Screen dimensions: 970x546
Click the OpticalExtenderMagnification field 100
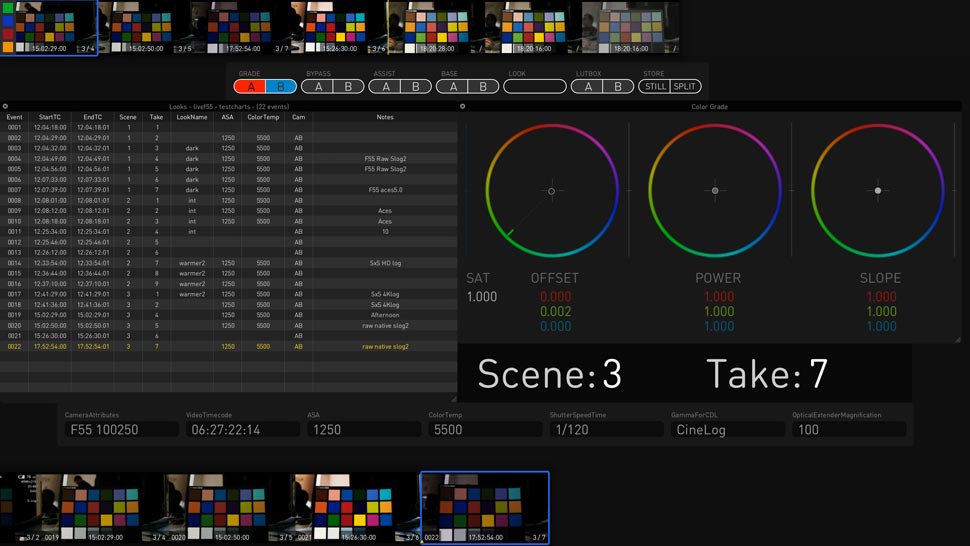849,430
